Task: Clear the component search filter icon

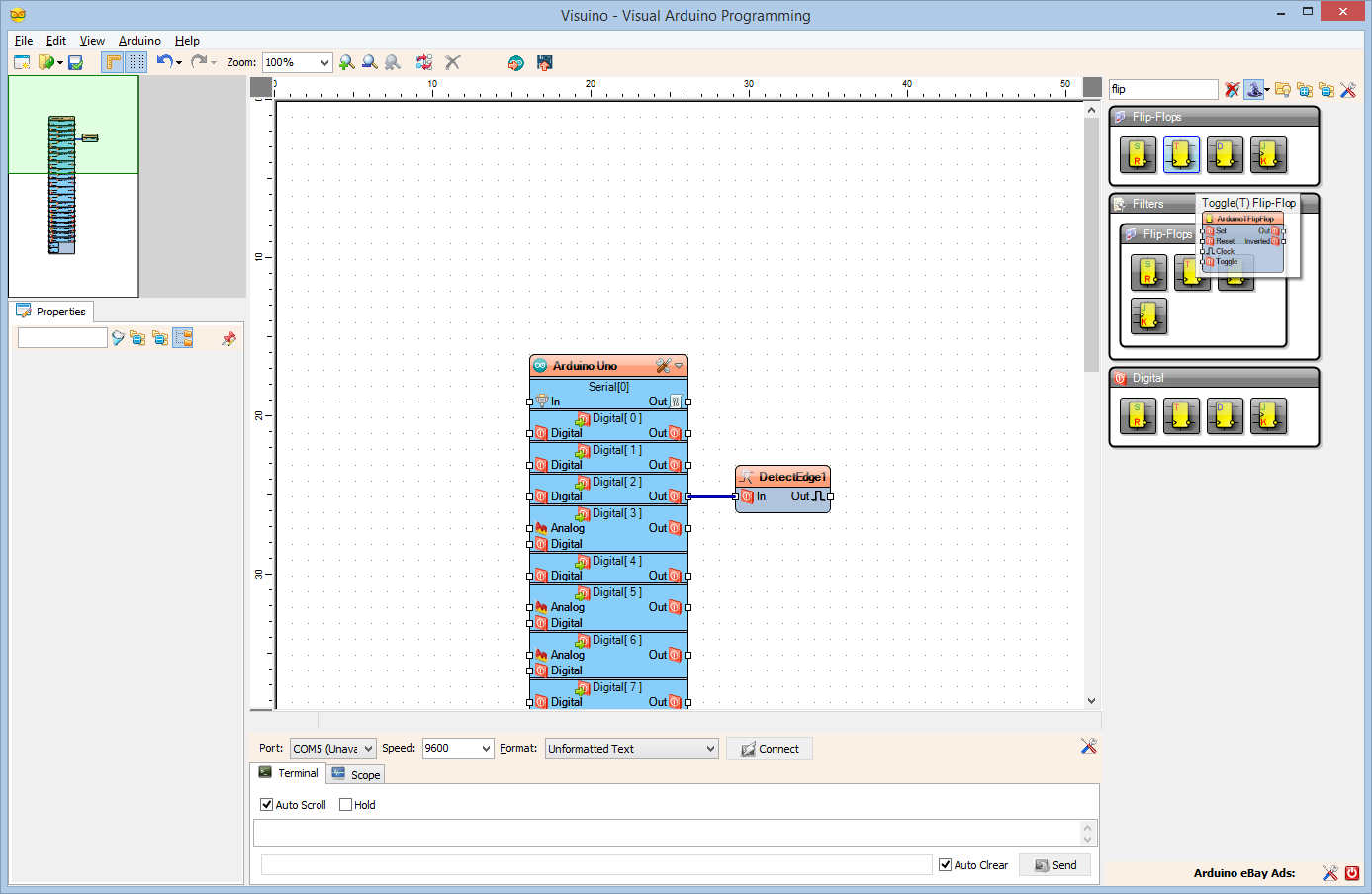Action: 1232,89
